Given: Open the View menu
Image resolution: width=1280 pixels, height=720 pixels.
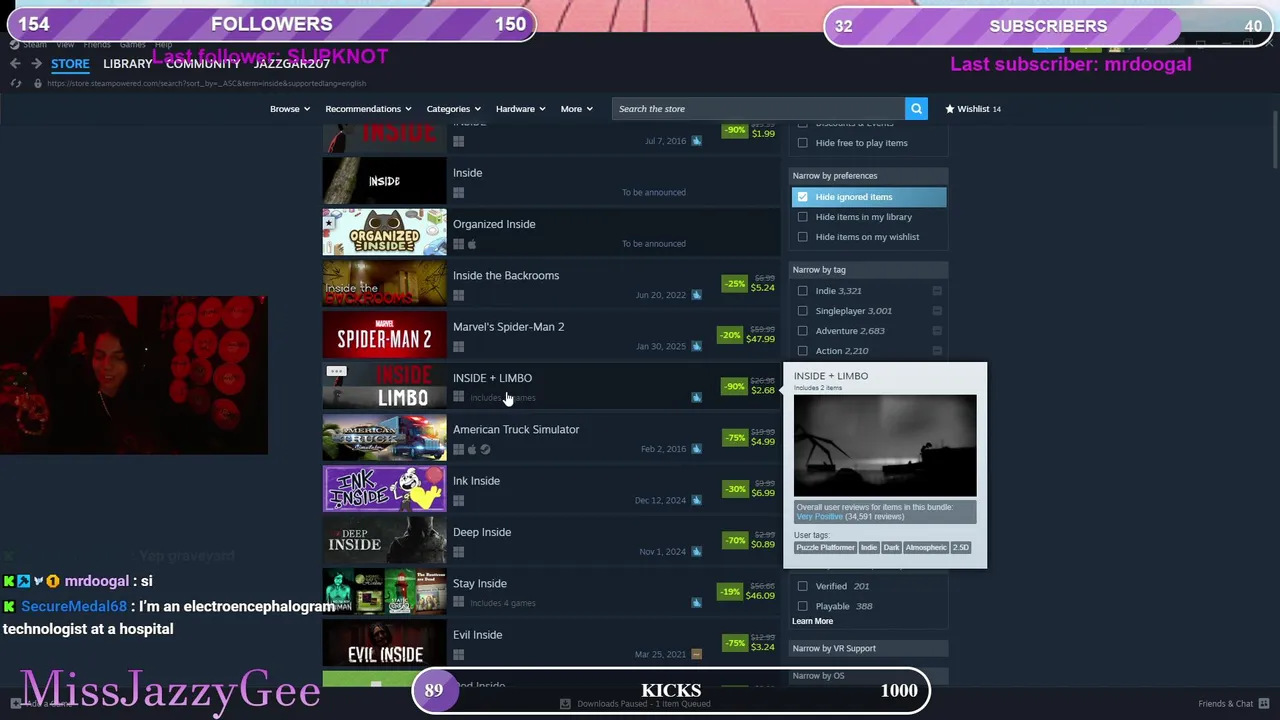Looking at the screenshot, I should 65,45.
